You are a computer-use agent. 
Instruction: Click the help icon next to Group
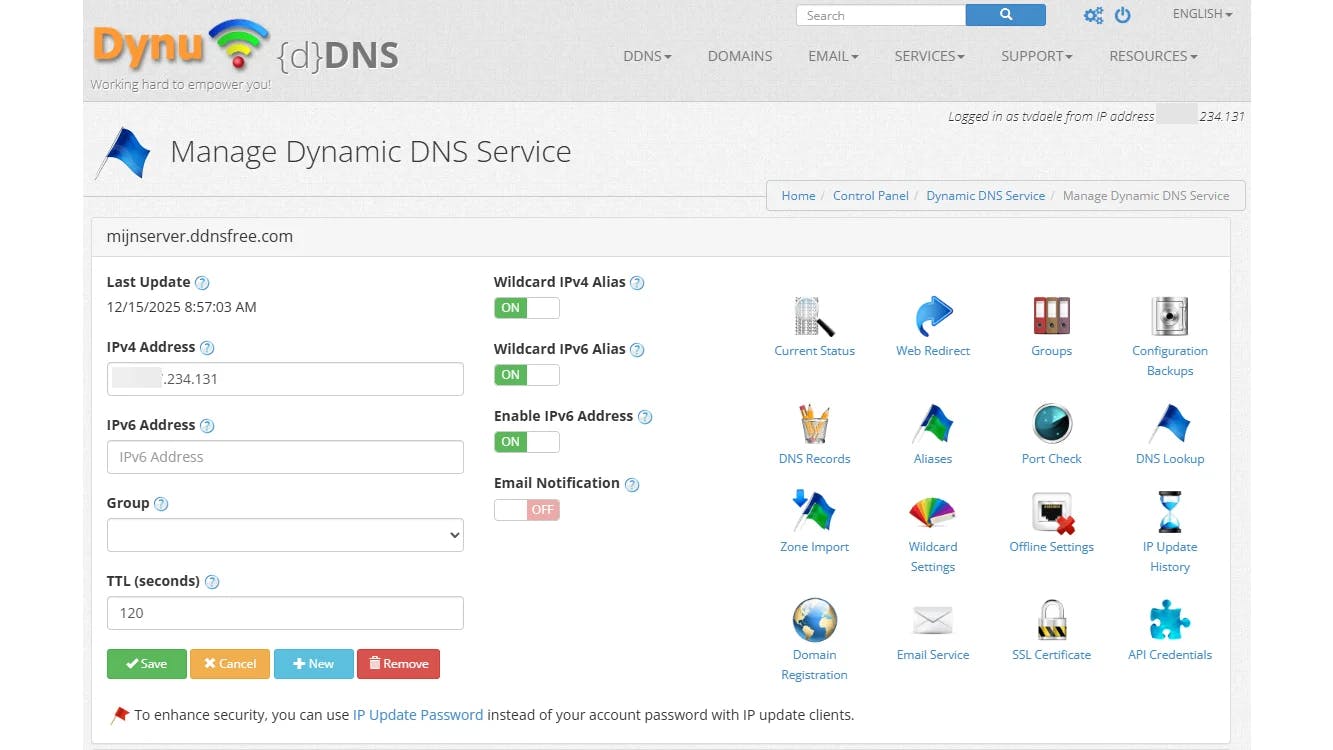tap(161, 504)
